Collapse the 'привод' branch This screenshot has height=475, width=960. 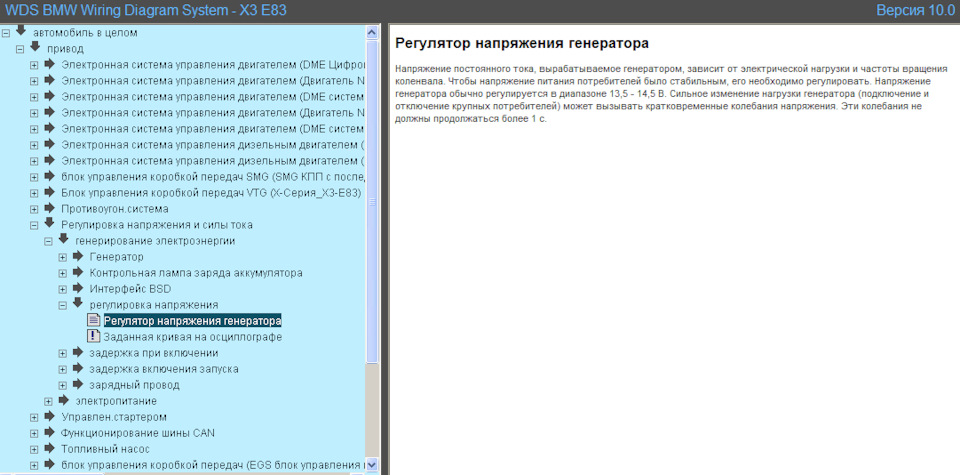click(x=20, y=49)
